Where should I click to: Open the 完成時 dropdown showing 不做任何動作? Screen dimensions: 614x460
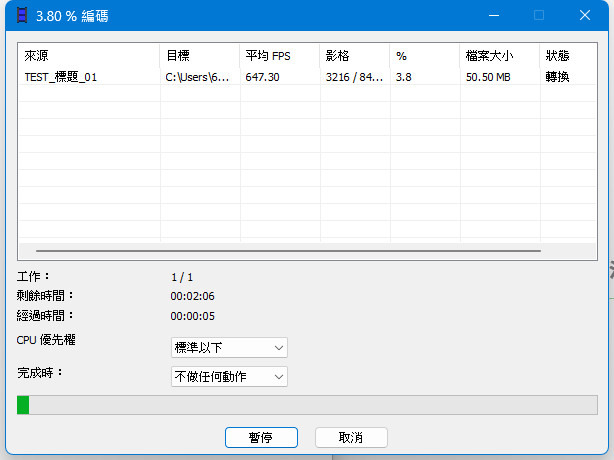(x=229, y=377)
